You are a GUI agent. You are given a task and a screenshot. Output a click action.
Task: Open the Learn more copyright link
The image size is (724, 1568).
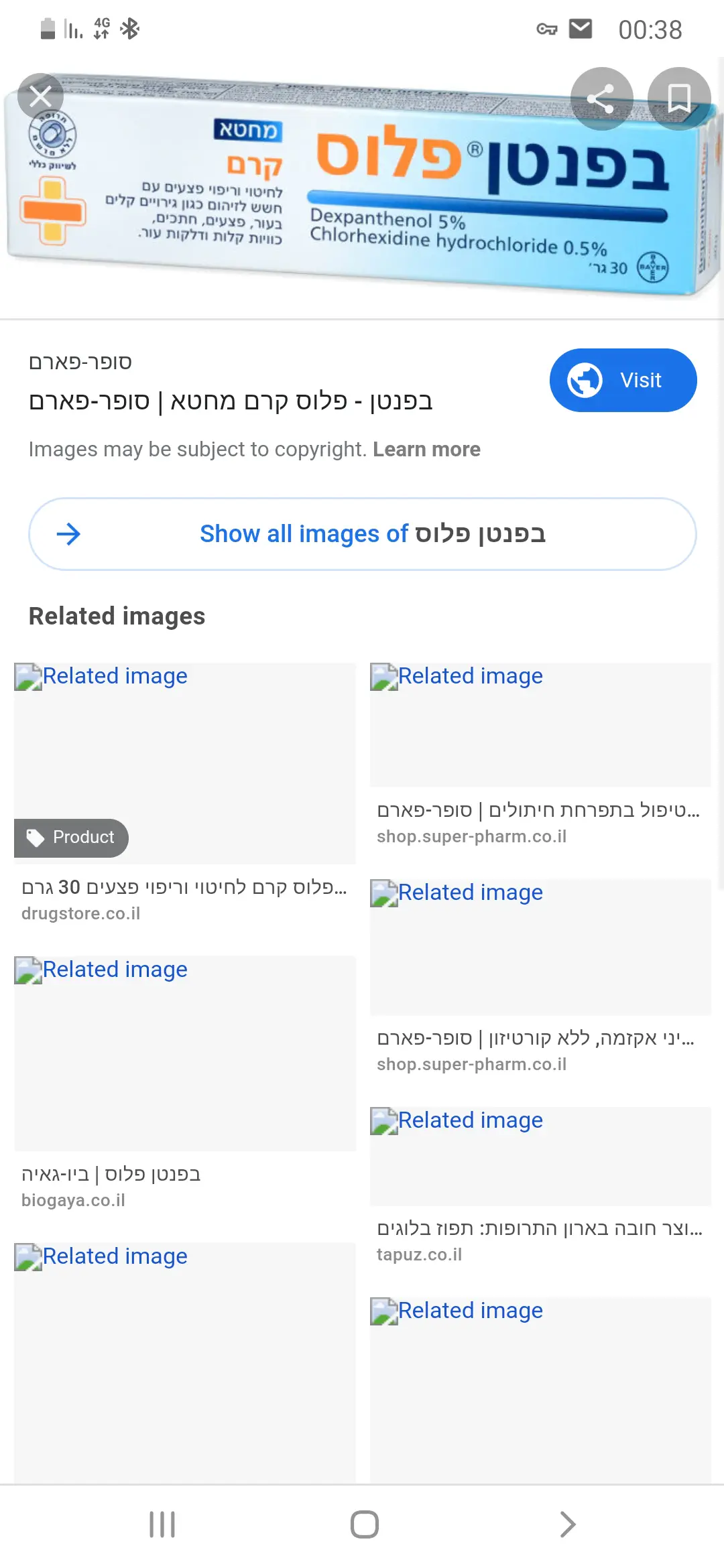426,449
